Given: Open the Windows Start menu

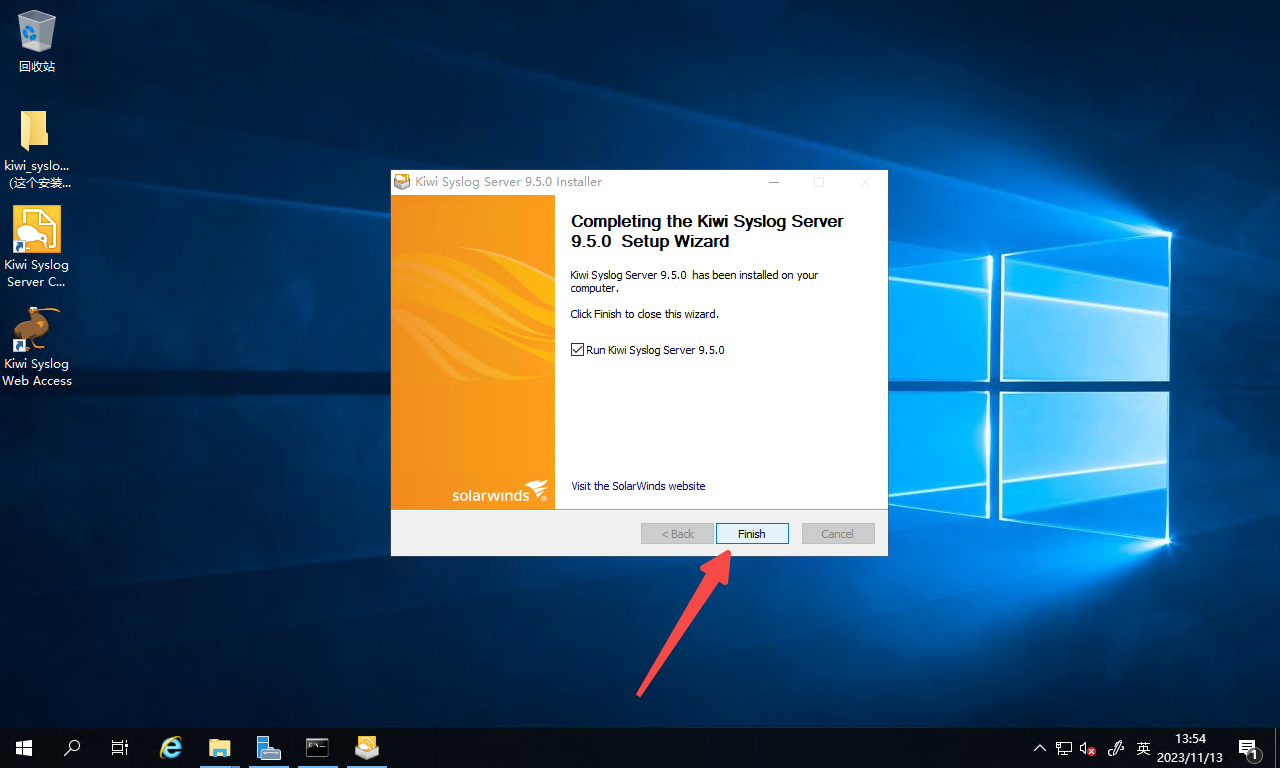Looking at the screenshot, I should pos(24,748).
